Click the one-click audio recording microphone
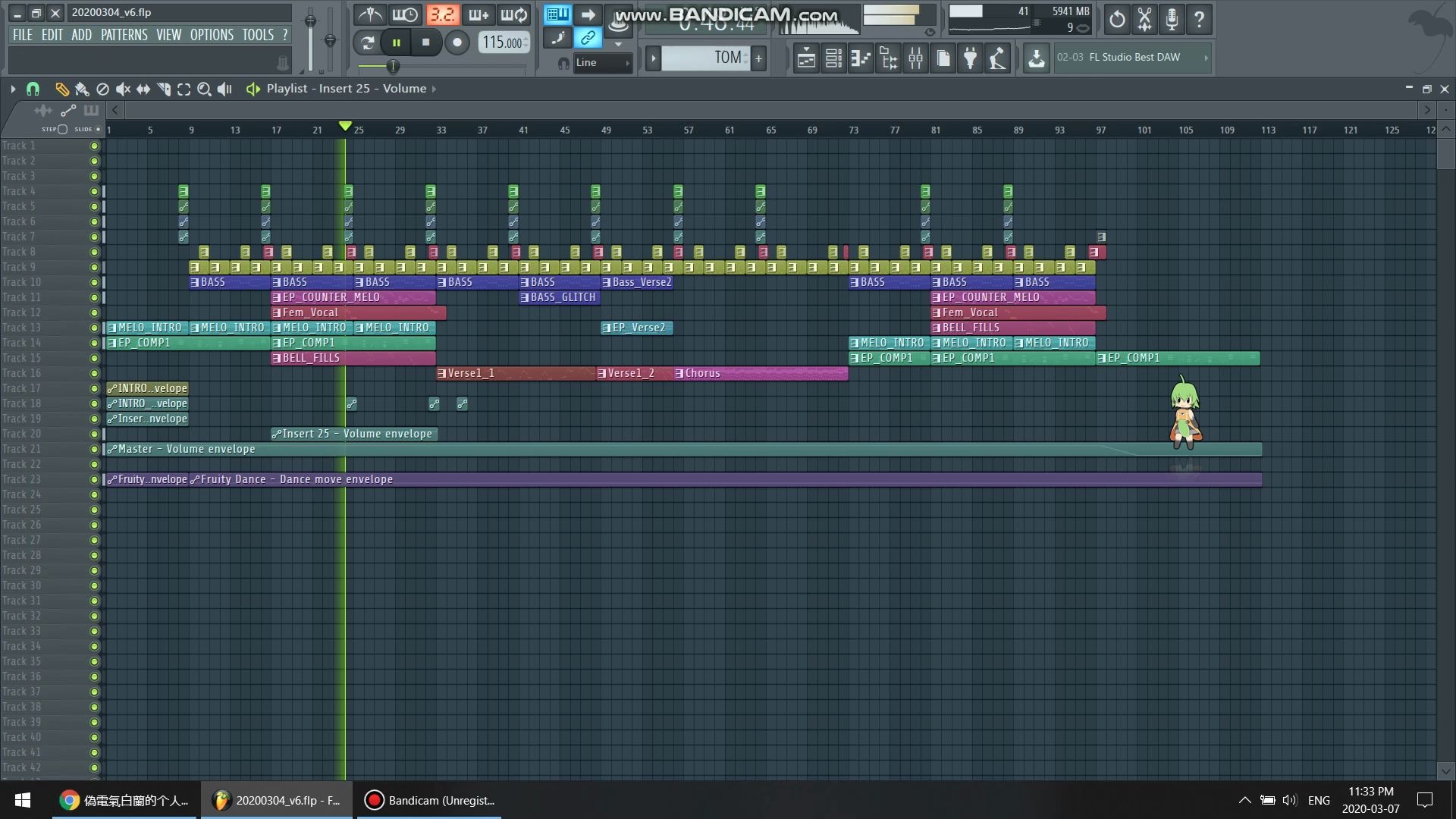Screen dimensions: 1456x819 (x=1172, y=19)
